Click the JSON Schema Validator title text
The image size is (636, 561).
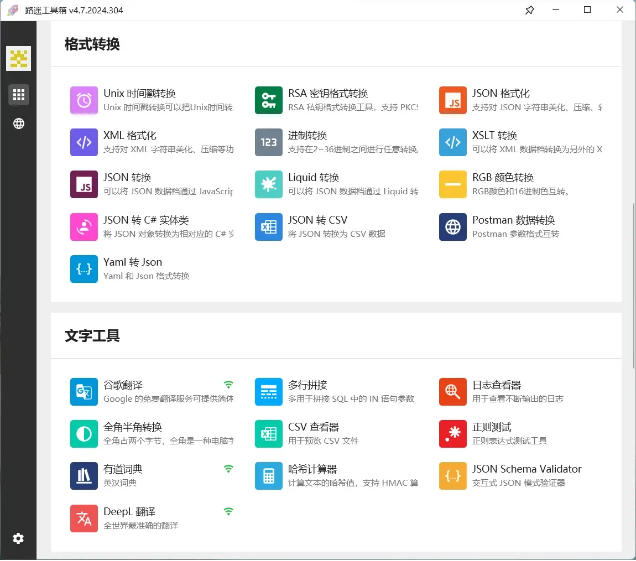527,469
